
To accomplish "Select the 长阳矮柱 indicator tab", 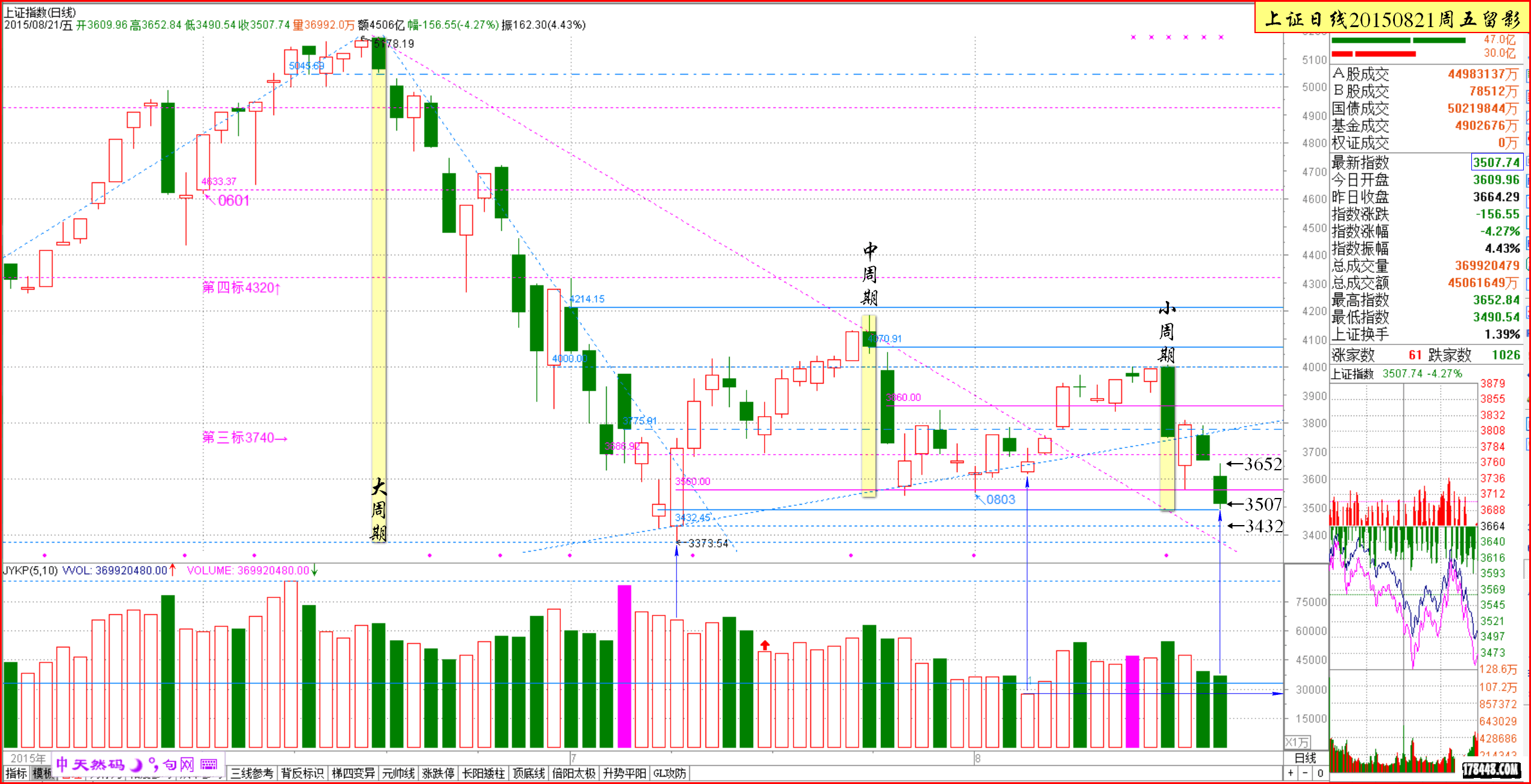I will 483,773.
